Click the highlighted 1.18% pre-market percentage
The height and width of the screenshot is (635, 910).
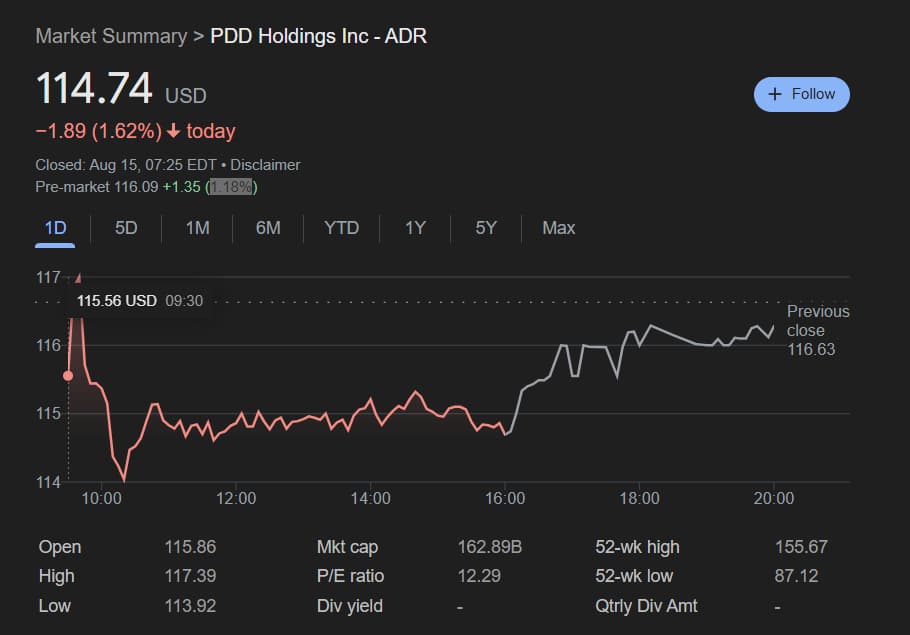(231, 187)
